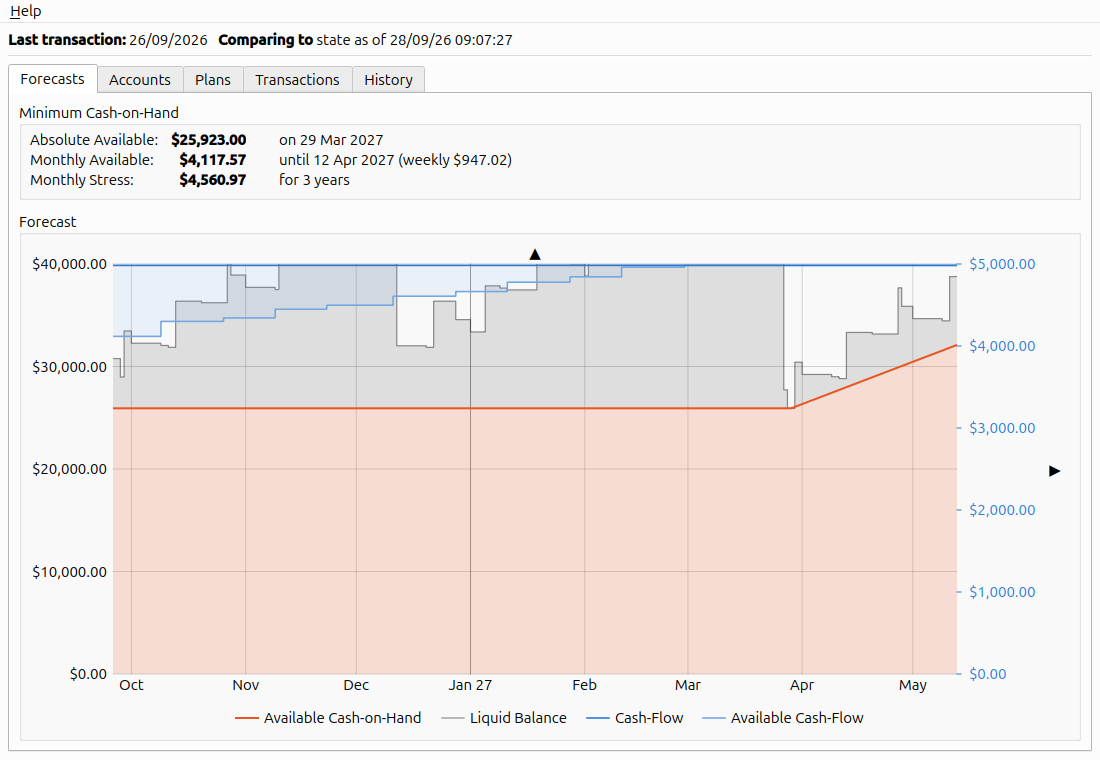Open the Help menu

point(25,11)
